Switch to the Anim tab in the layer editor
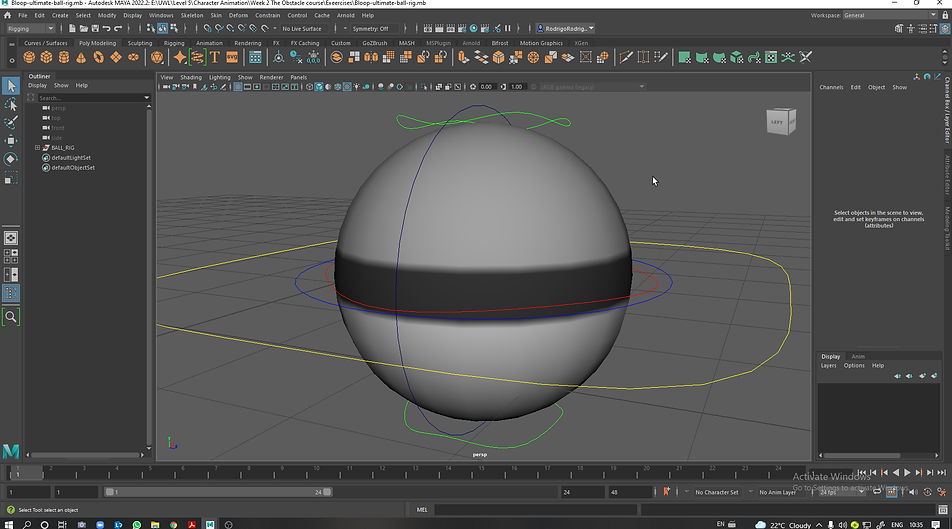This screenshot has width=952, height=529. tap(858, 357)
